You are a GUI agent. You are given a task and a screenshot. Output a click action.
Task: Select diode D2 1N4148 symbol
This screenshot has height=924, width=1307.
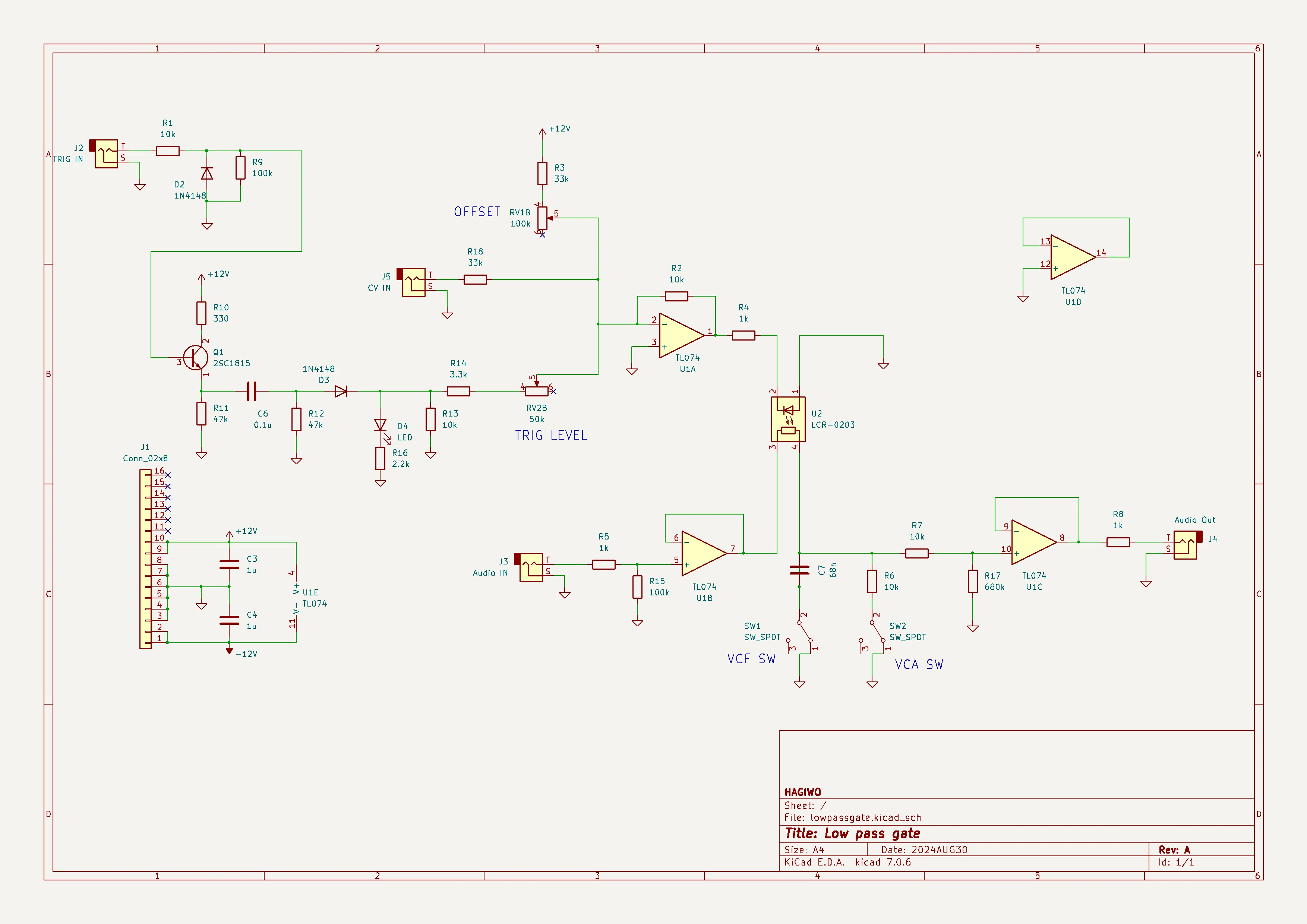point(207,173)
